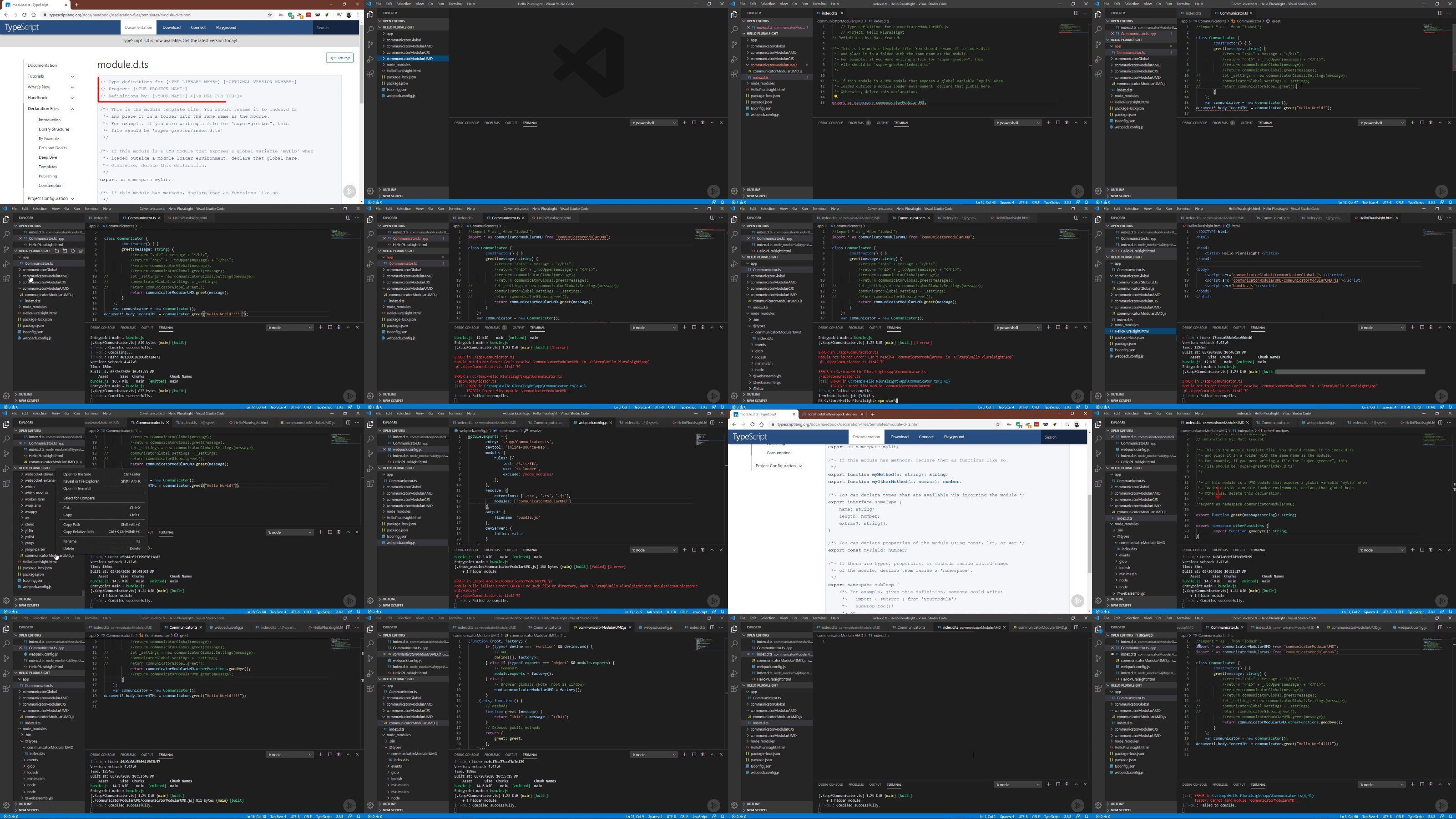Click split editor icon in the webpack.config.js window

(712, 422)
